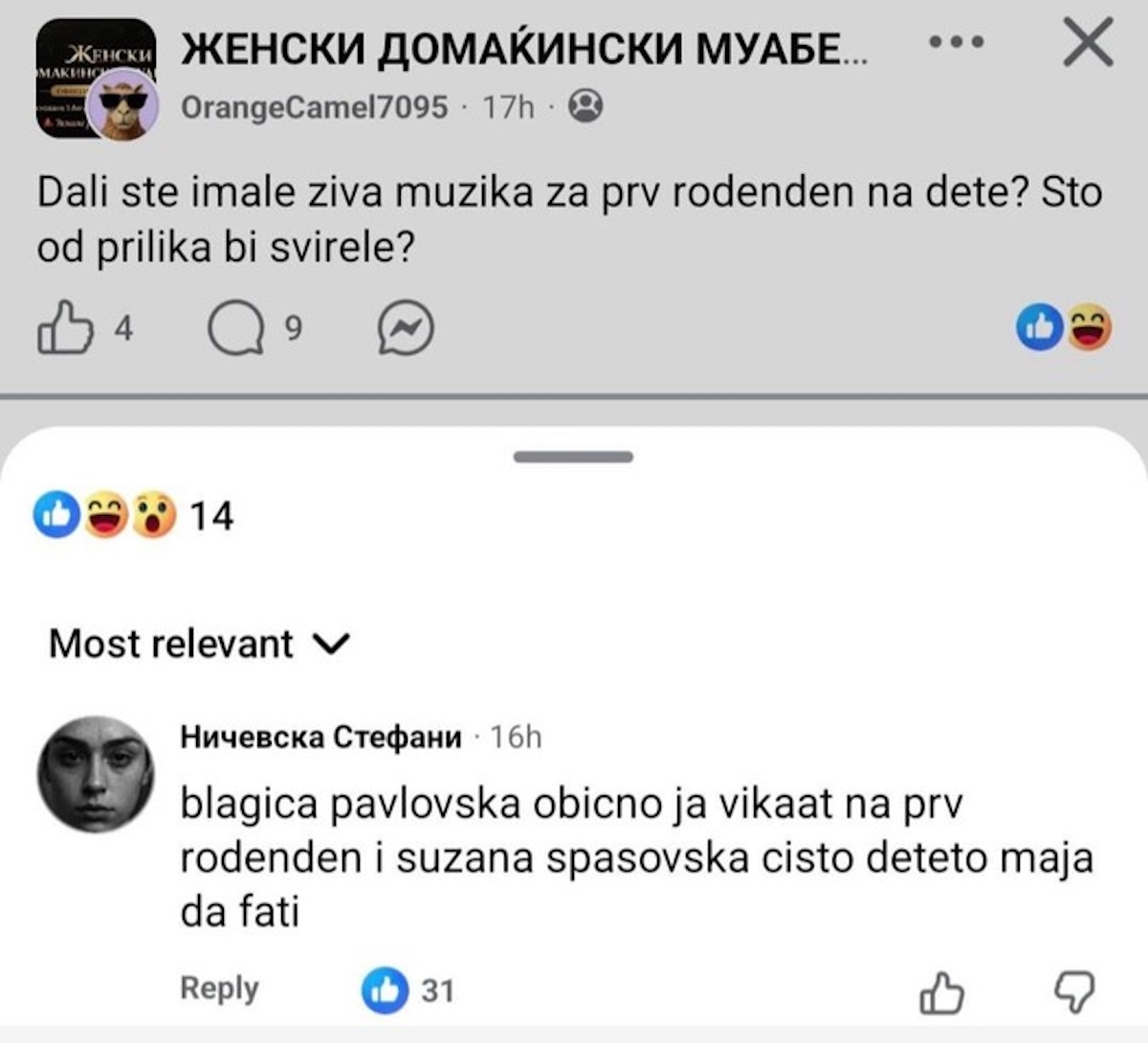The image size is (1148, 1043).
Task: Open the 14 reactions summary list
Action: click(133, 516)
